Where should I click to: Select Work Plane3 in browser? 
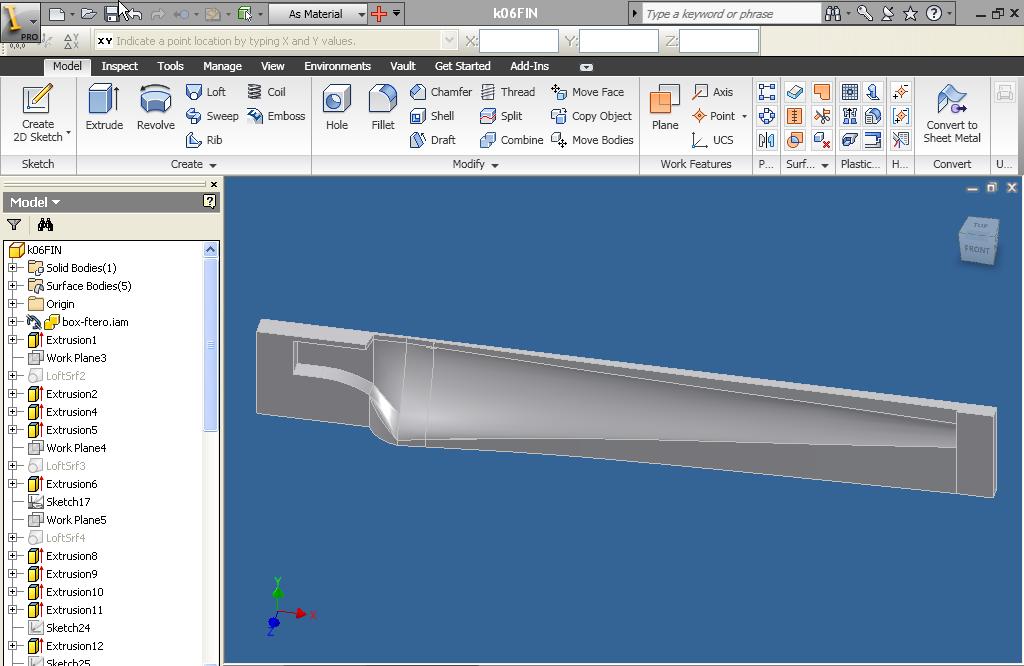click(x=76, y=358)
